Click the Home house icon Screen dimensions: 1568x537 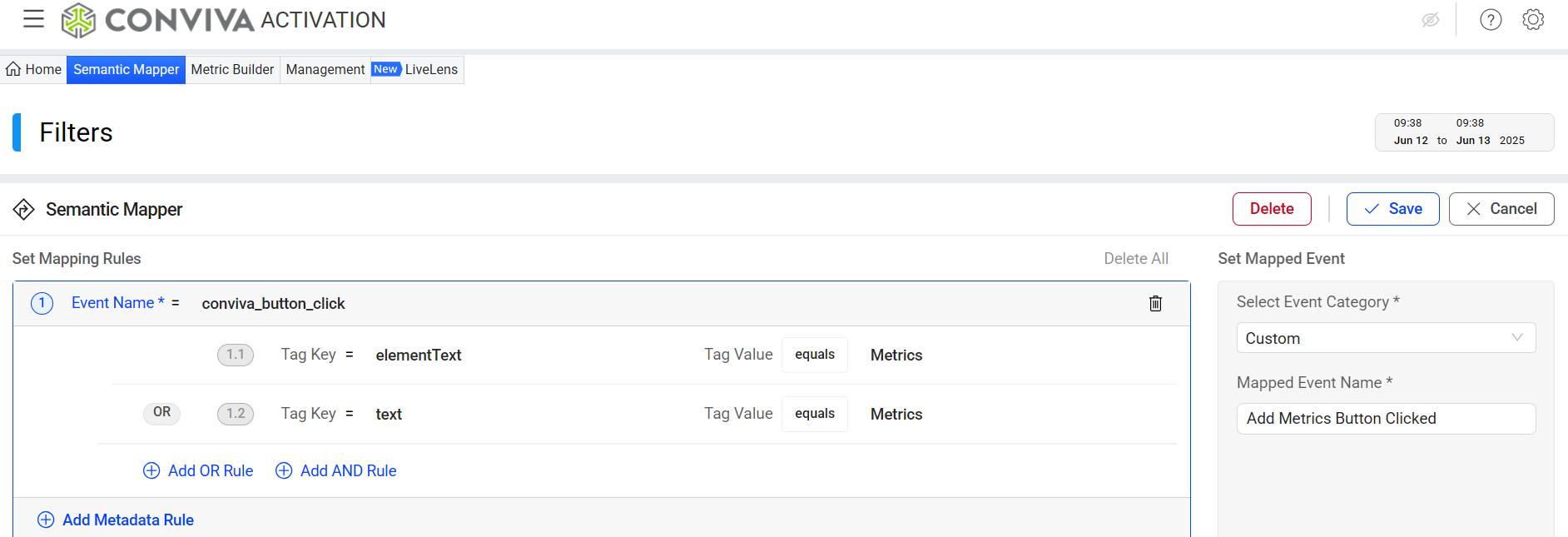pos(14,69)
